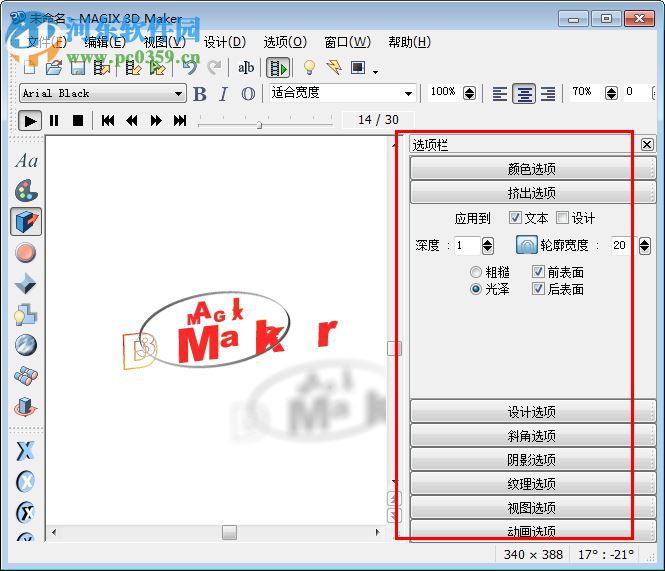Open the small arrow beside the display icon
Image resolution: width=665 pixels, height=571 pixels.
375,72
